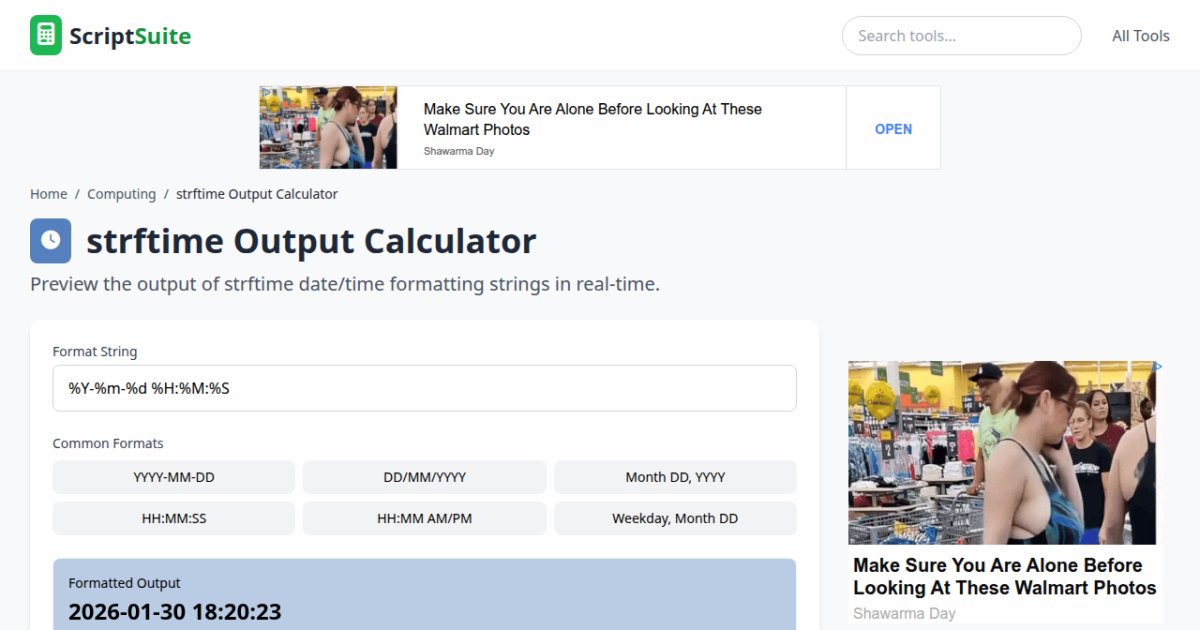
Task: Select the Weekday, Month DD preset
Action: (675, 518)
